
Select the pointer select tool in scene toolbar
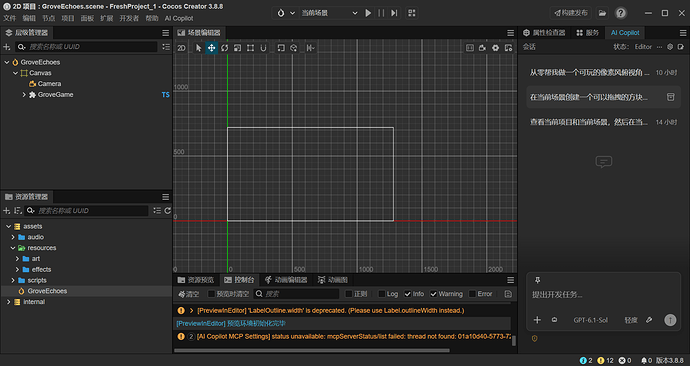[x=198, y=48]
